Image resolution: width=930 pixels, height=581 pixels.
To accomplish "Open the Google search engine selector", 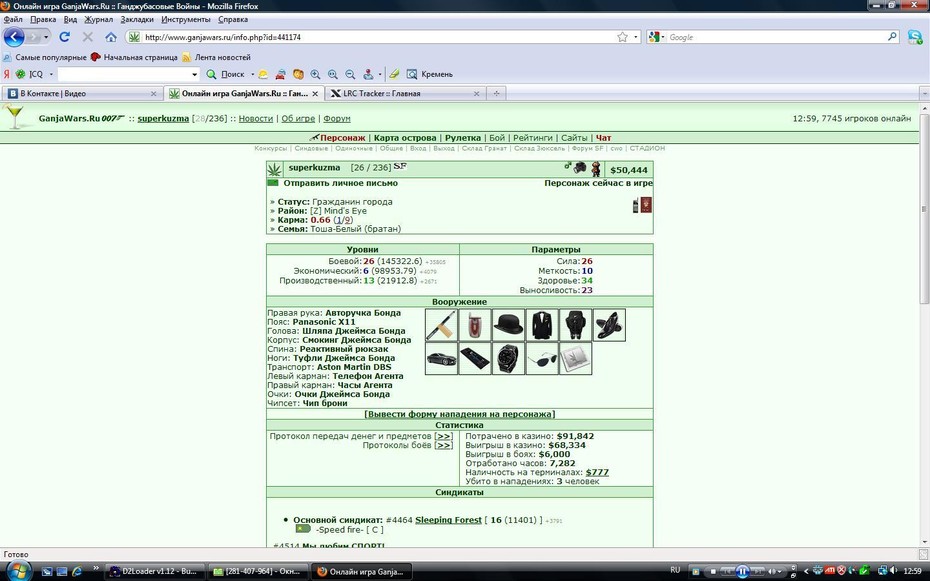I will pos(657,37).
